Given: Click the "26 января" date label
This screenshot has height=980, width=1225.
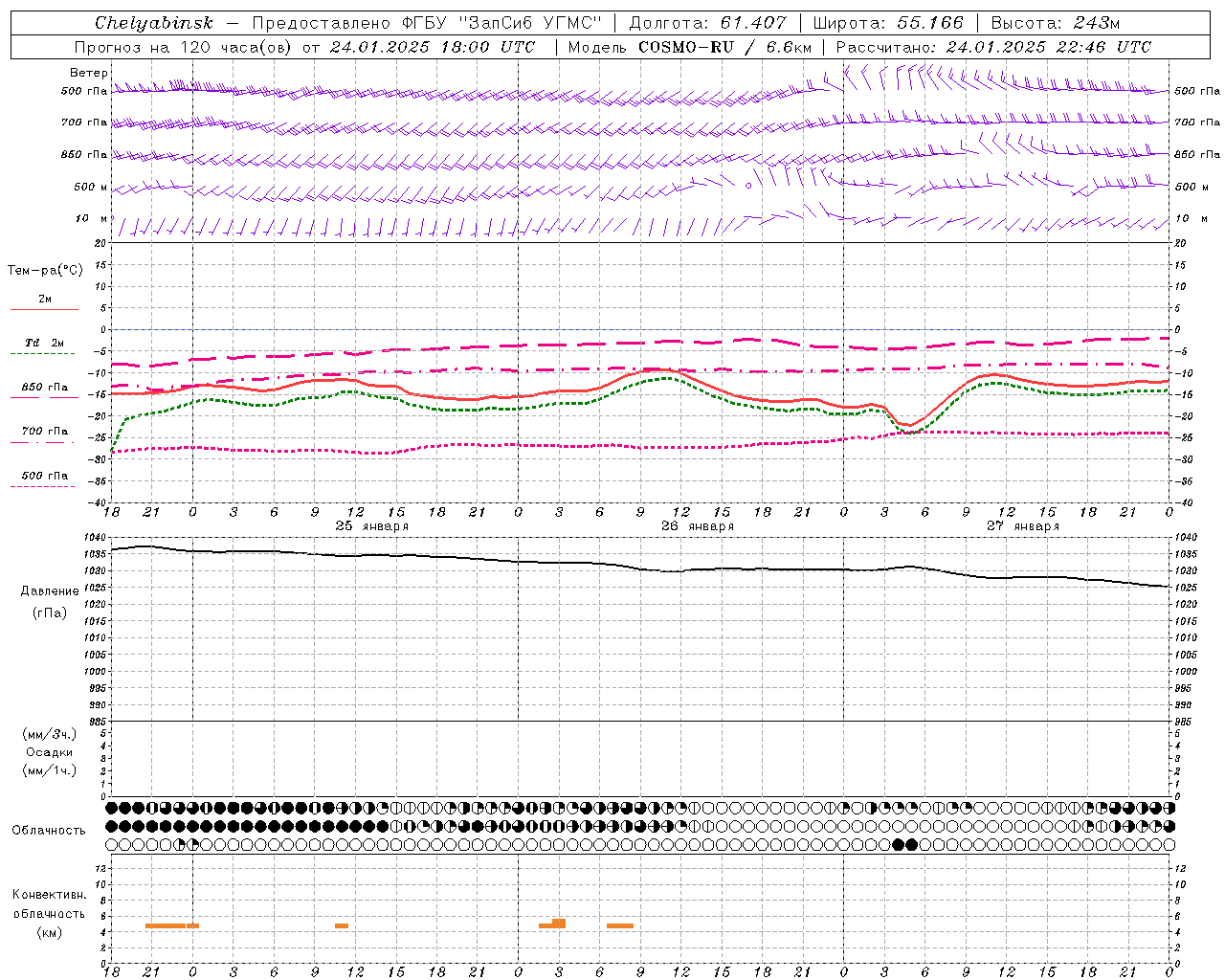Looking at the screenshot, I should pyautogui.click(x=698, y=525).
